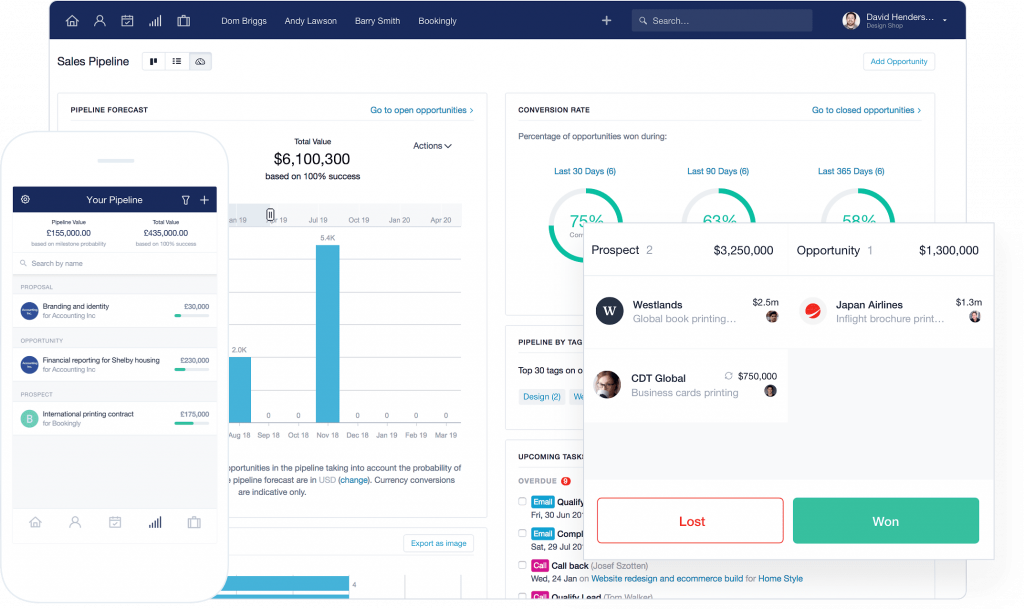
Task: Open the Home icon in navigation bar
Action: (71, 20)
